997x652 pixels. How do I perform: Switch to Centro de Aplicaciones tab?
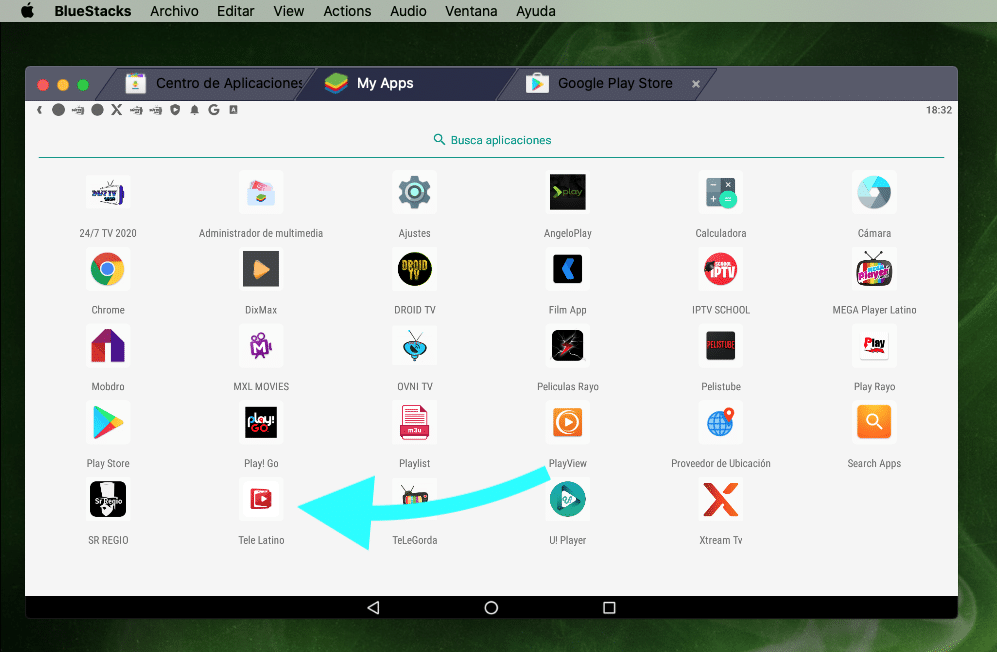(x=228, y=84)
